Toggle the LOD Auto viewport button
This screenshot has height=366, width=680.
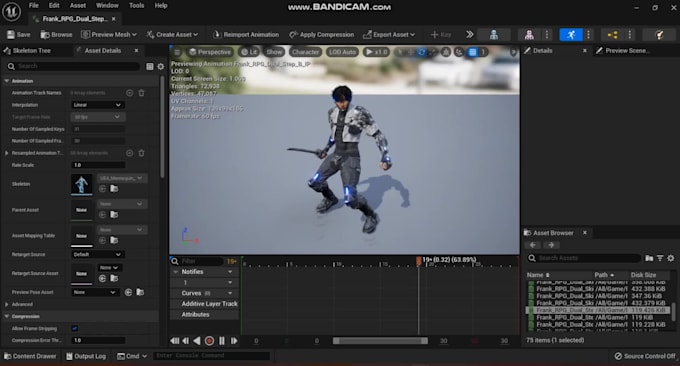coord(342,52)
